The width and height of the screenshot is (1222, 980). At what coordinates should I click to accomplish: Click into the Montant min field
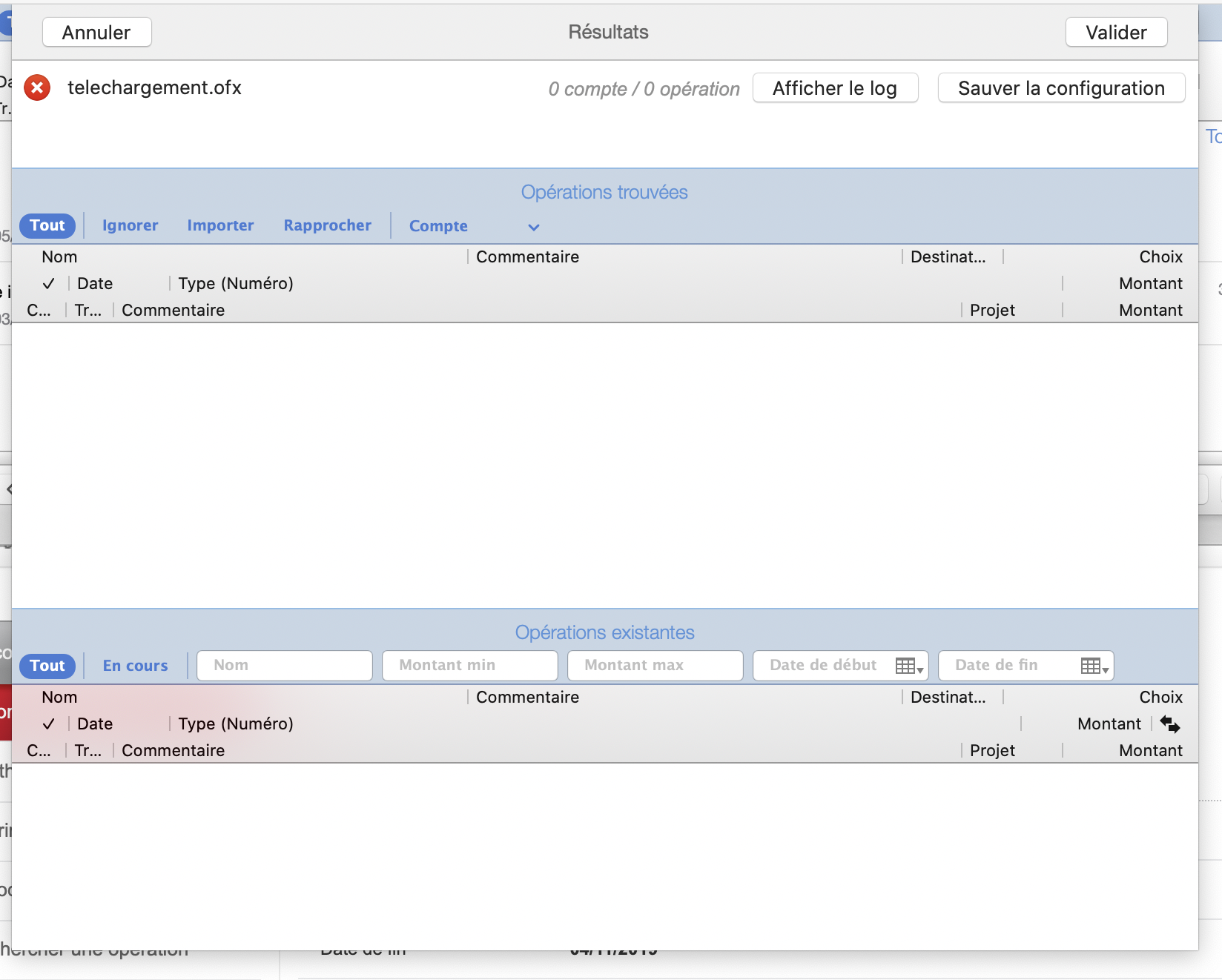(x=470, y=666)
